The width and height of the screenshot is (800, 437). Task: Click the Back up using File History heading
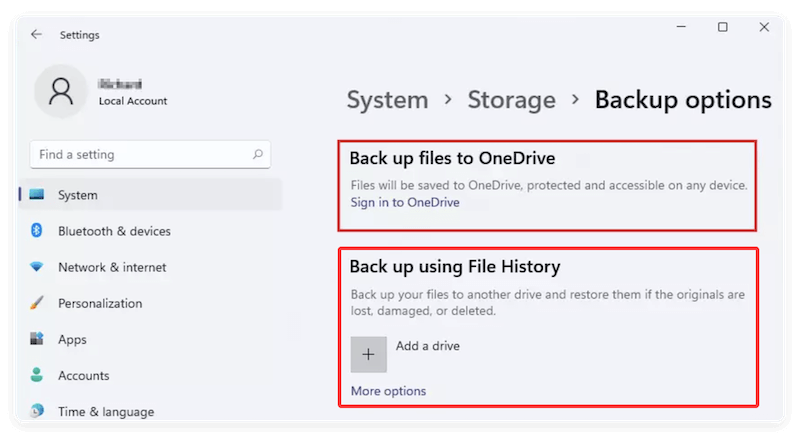click(x=455, y=266)
